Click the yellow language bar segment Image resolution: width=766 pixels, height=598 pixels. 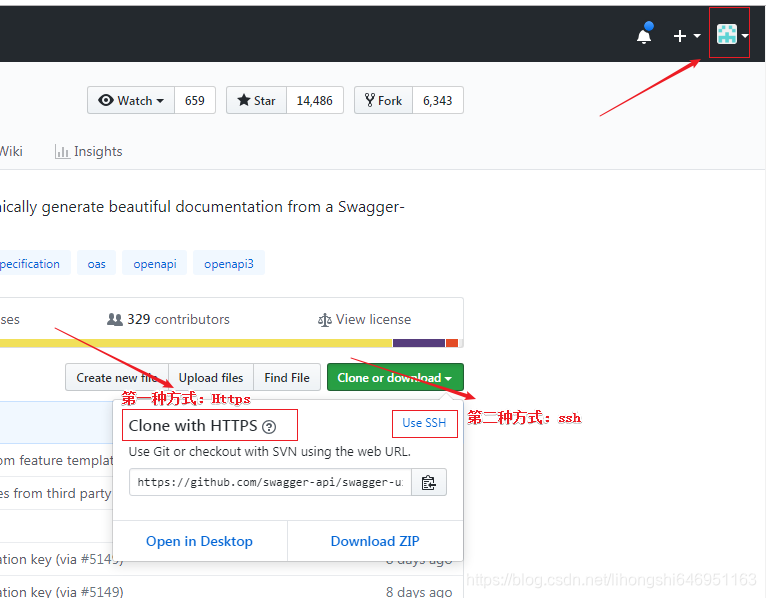(x=195, y=343)
